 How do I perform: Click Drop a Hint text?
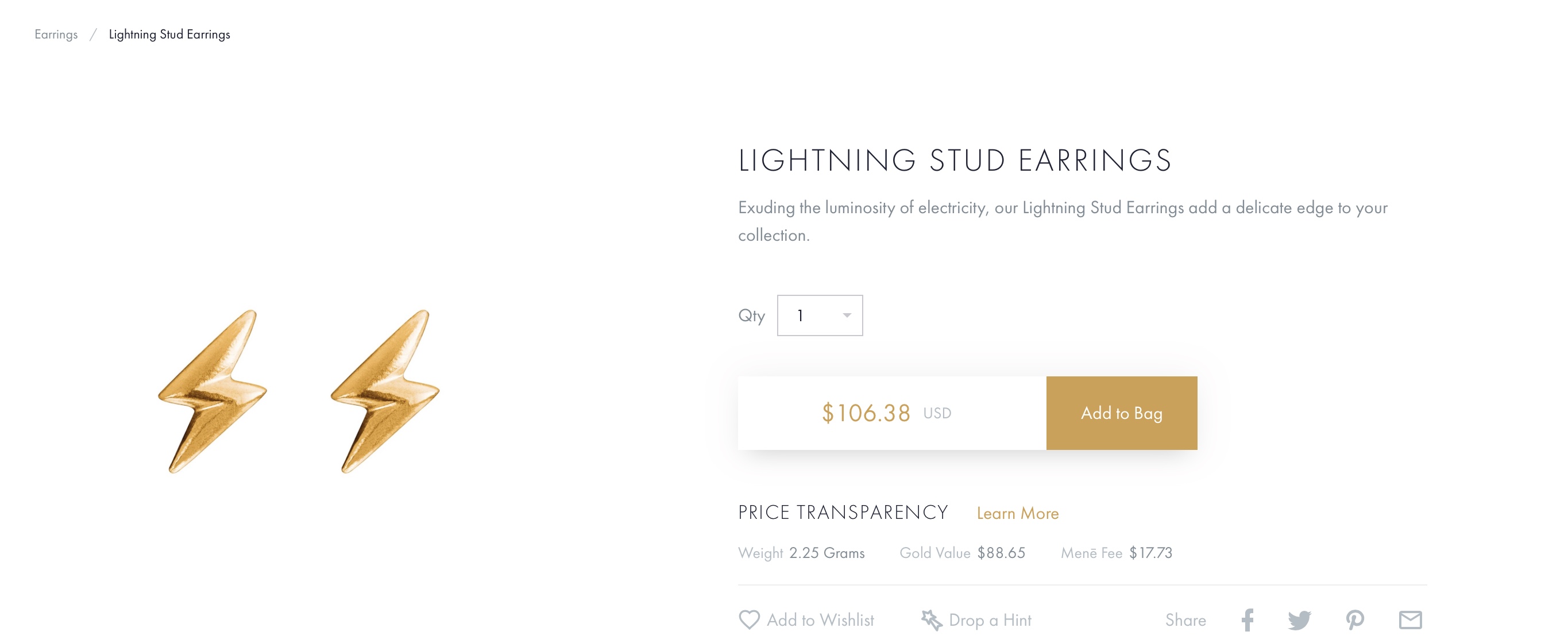(x=990, y=620)
